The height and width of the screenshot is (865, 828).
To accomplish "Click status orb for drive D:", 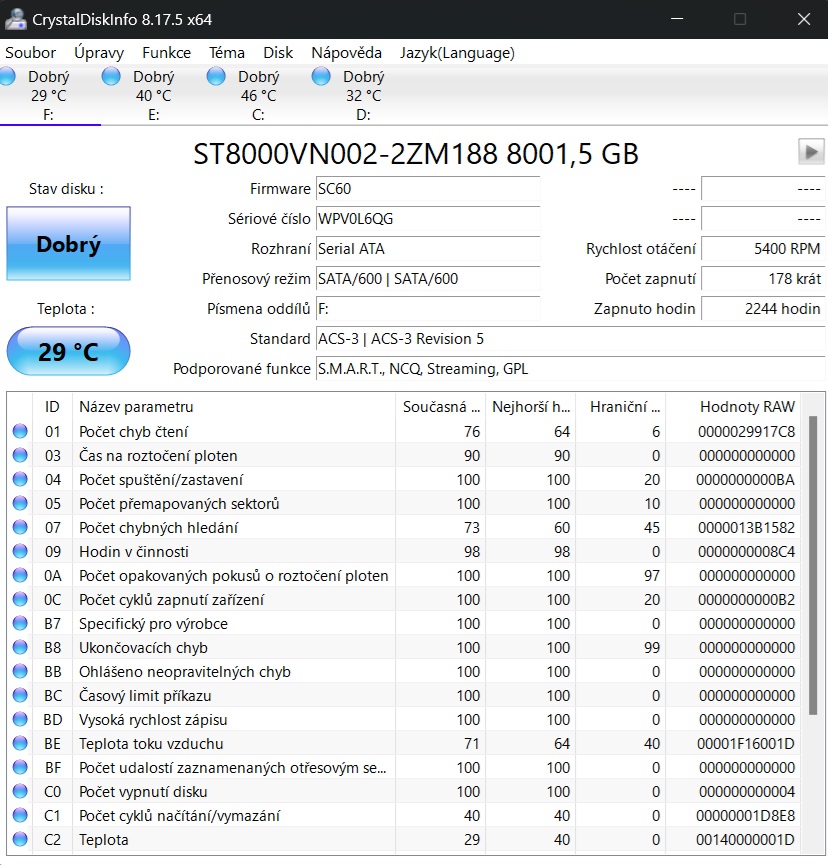I will pos(321,77).
